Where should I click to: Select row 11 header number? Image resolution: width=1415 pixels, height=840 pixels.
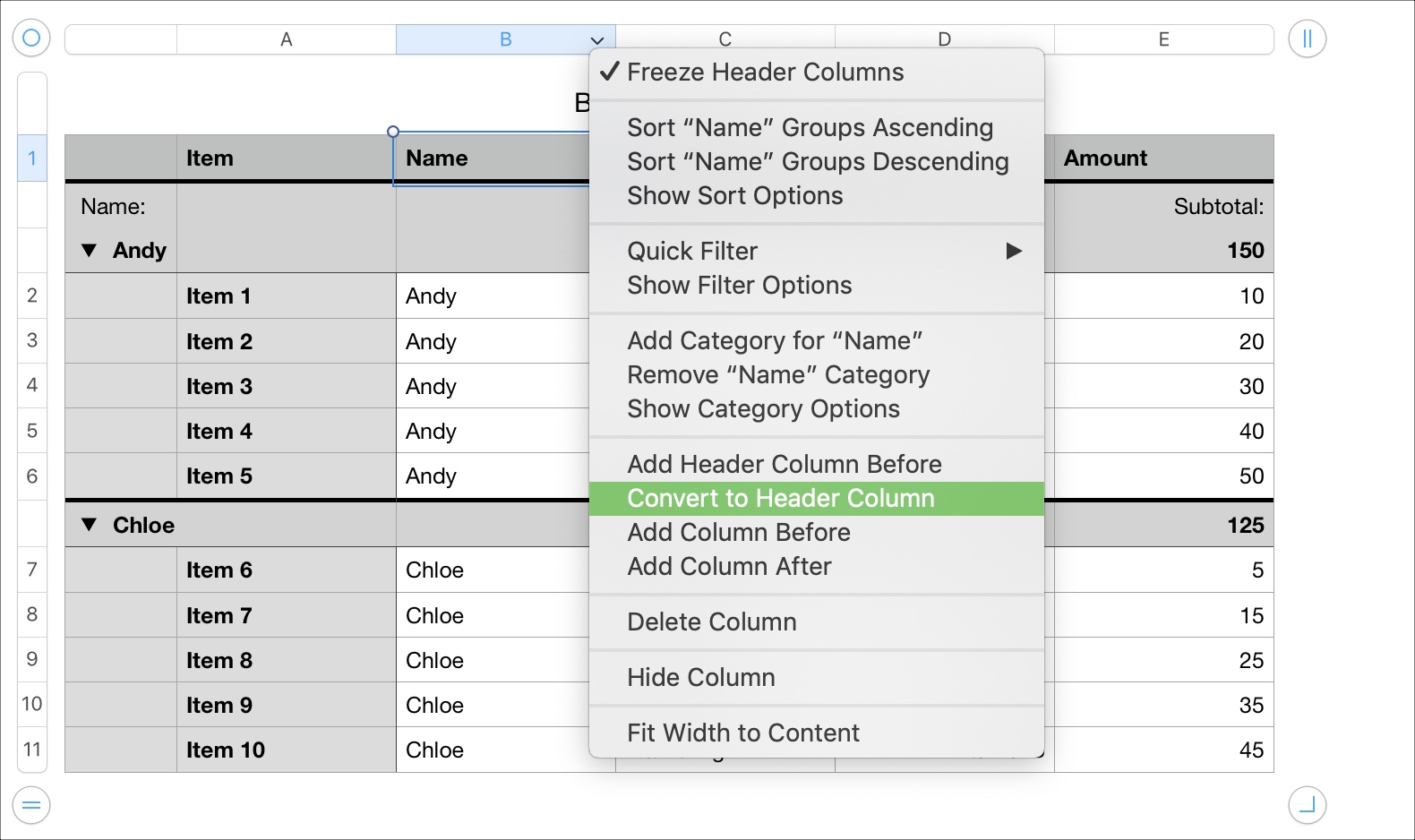click(32, 750)
